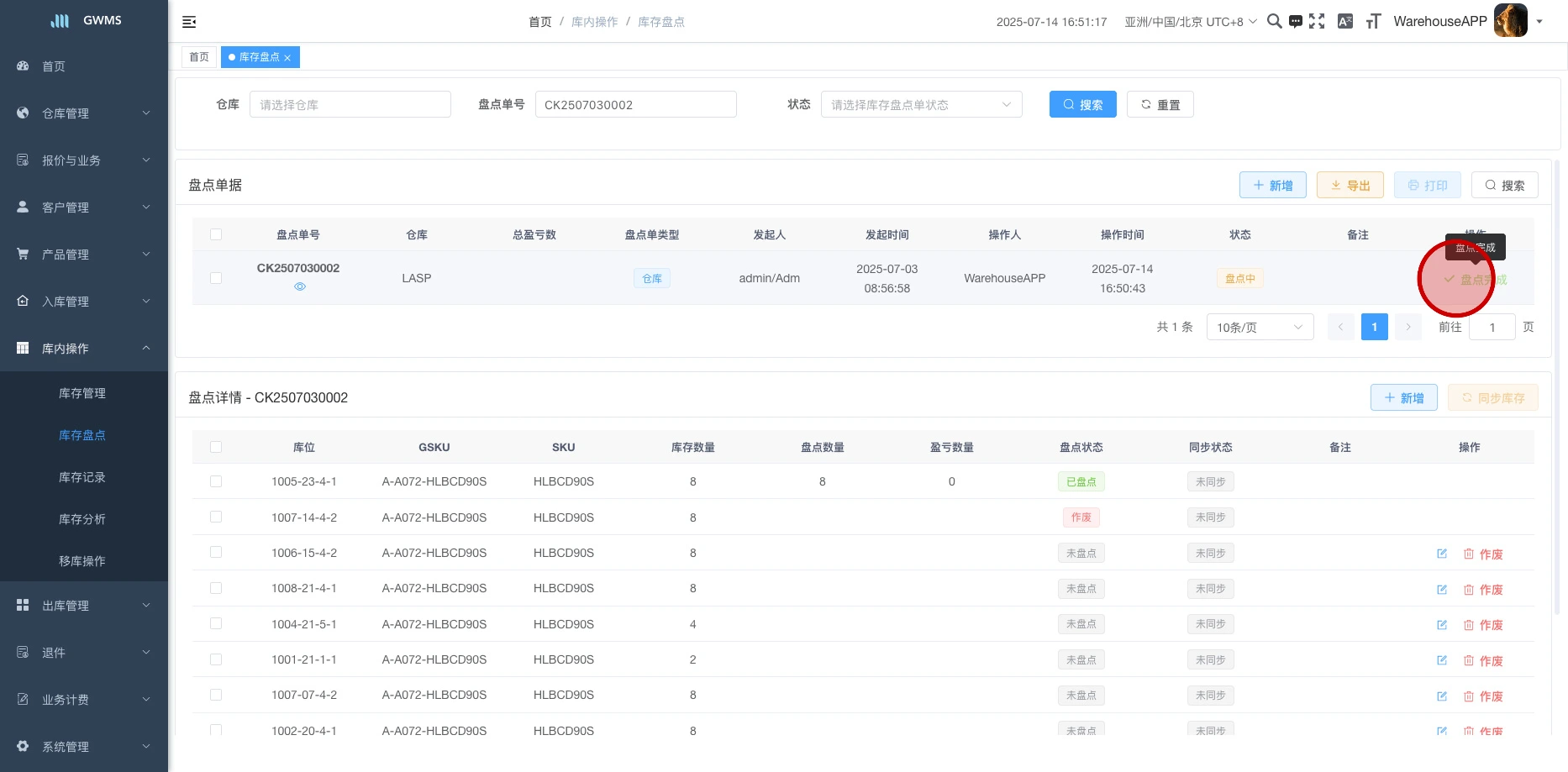
Task: Click the 导出 export button
Action: pyautogui.click(x=1350, y=186)
